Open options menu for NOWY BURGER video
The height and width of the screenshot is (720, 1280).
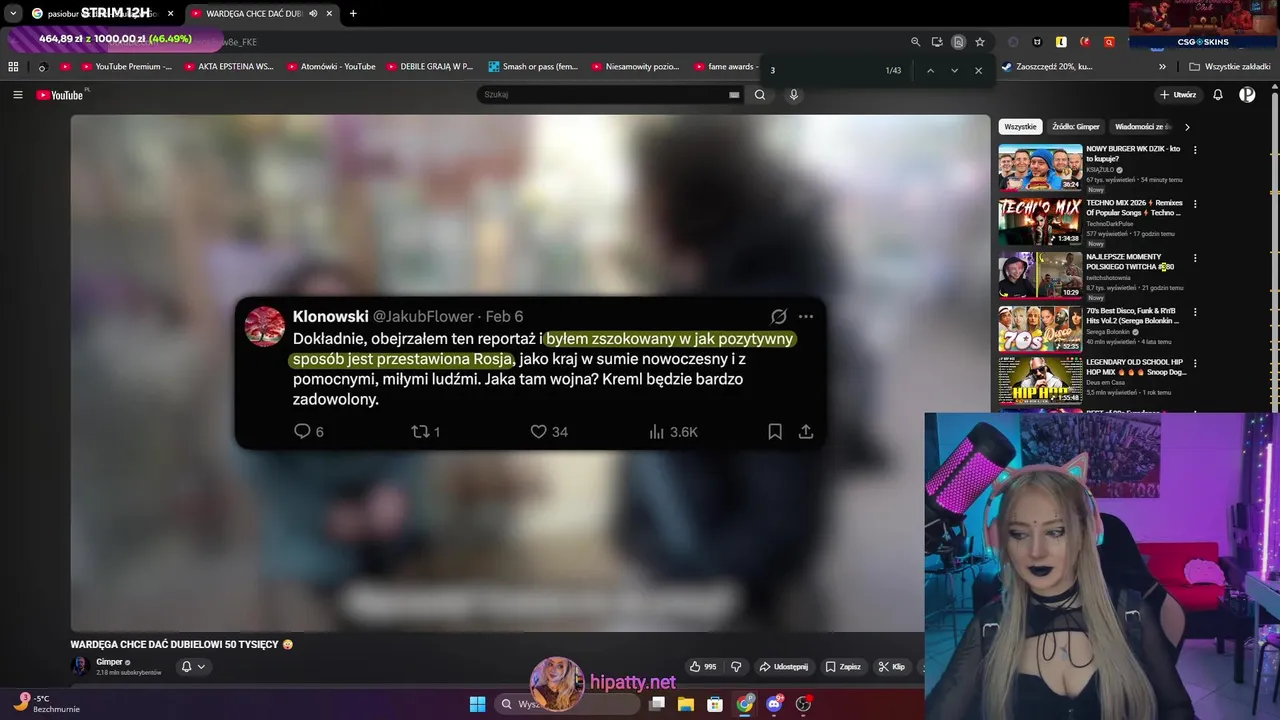pyautogui.click(x=1195, y=150)
